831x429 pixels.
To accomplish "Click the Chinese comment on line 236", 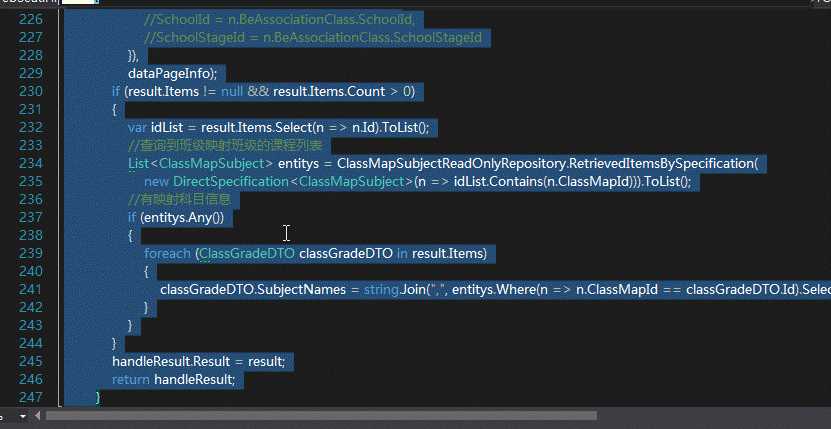I will 180,199.
